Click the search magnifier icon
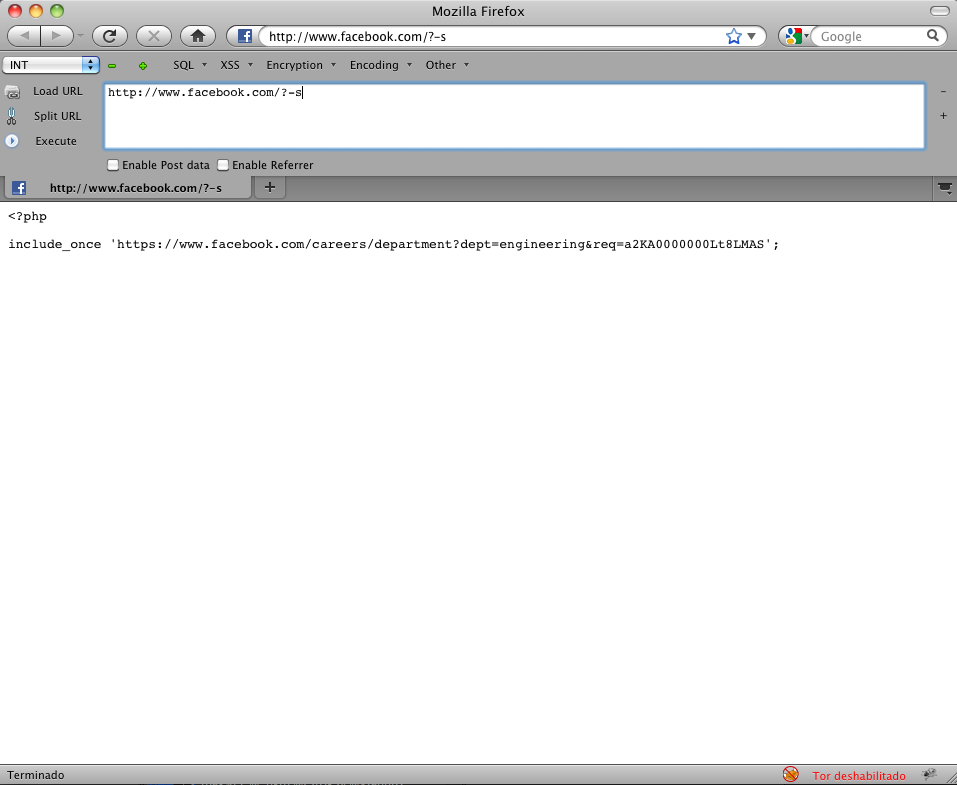Screen dimensions: 957x785 (933, 35)
